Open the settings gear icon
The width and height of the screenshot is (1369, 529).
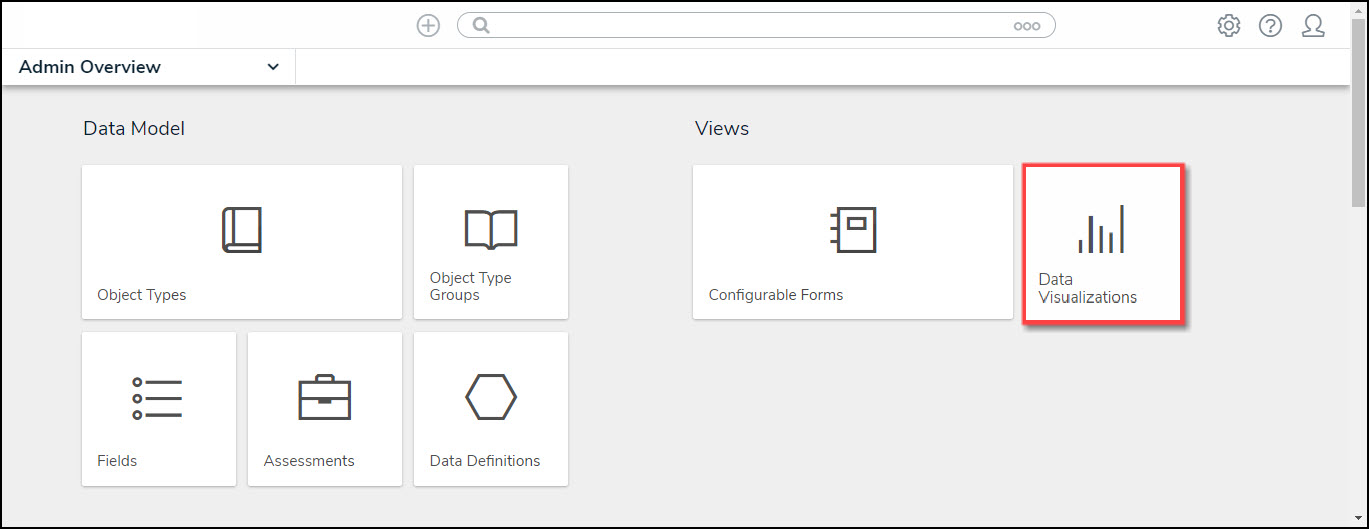pyautogui.click(x=1228, y=26)
